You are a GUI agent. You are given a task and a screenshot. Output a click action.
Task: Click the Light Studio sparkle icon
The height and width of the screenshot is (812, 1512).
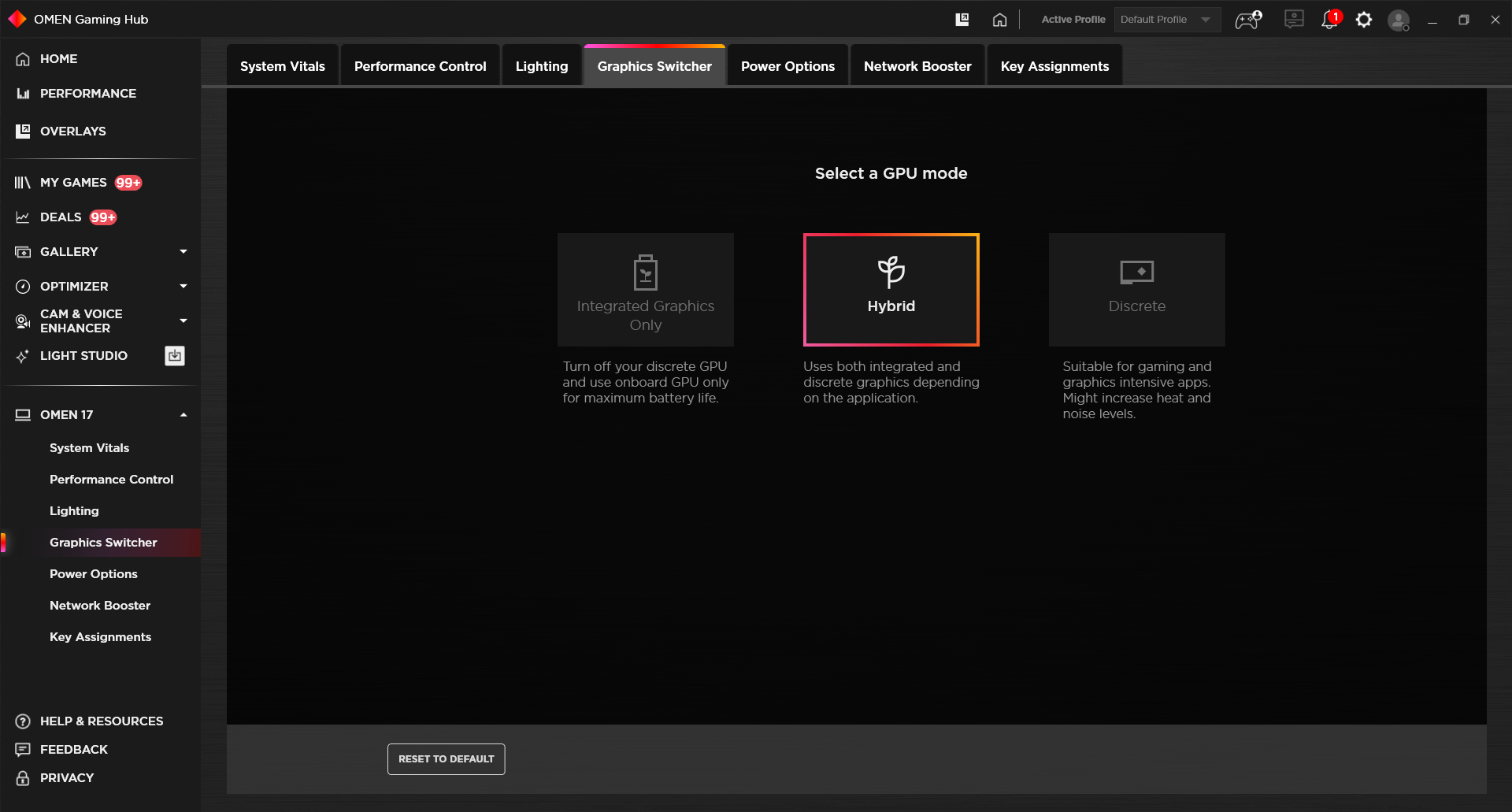[x=23, y=356]
